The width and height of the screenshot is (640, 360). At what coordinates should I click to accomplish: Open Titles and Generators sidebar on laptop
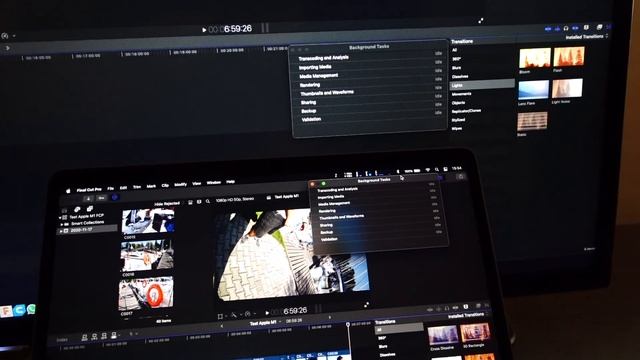coord(89,209)
